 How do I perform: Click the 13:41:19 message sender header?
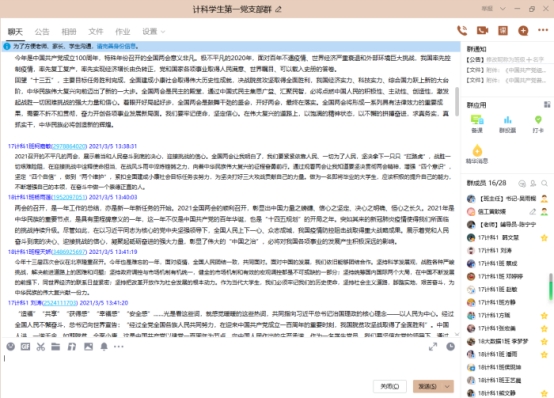point(72,252)
